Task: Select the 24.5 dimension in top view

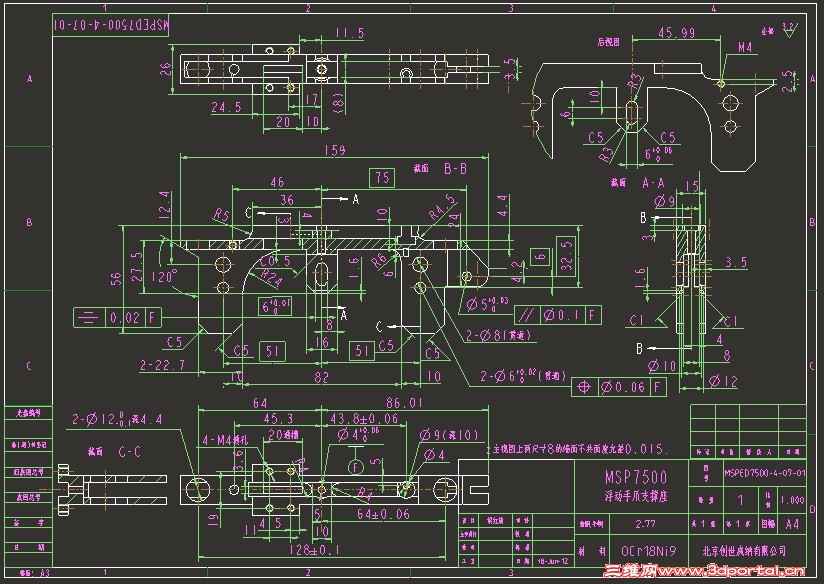Action: tap(226, 107)
